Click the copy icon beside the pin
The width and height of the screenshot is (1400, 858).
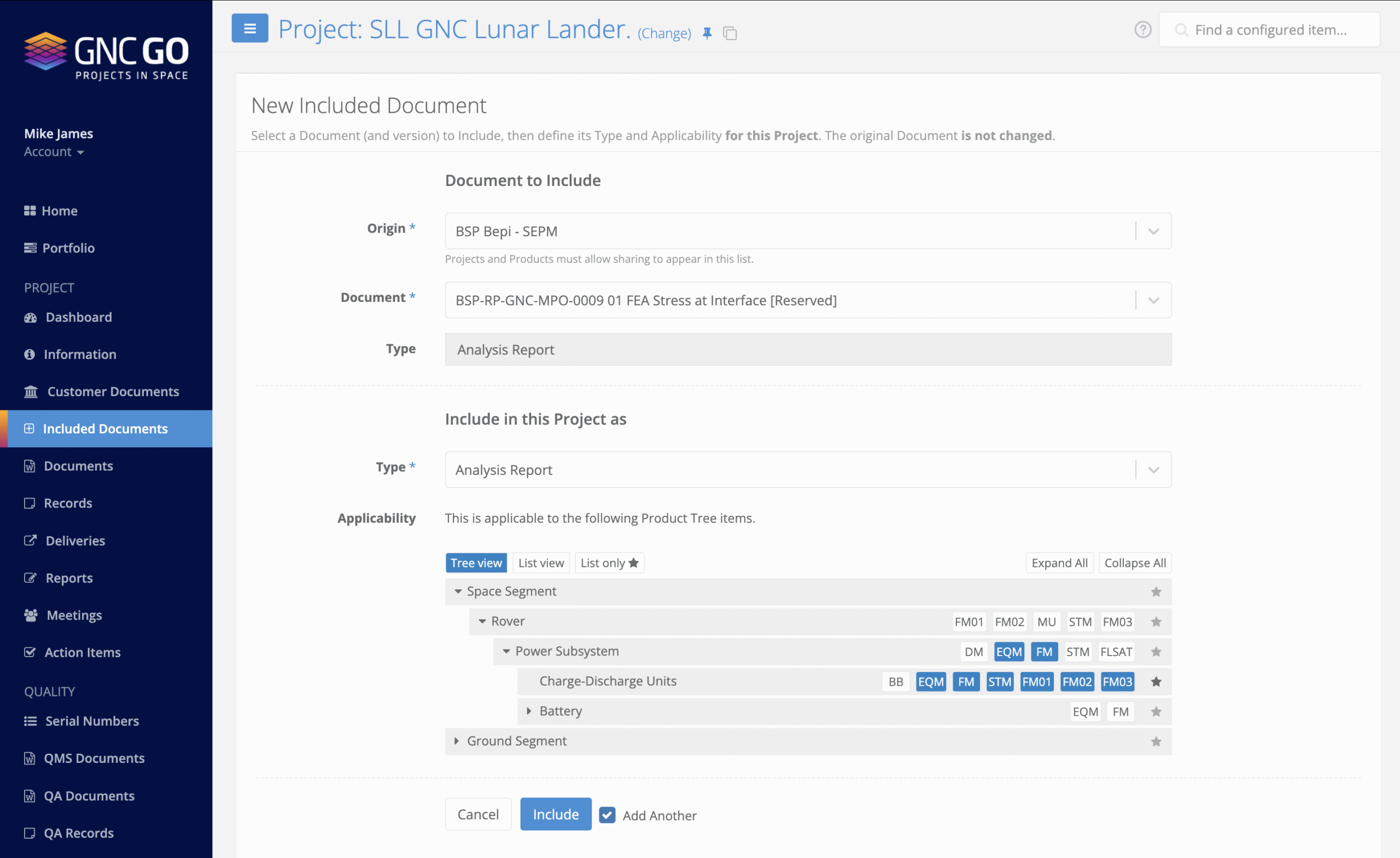730,33
